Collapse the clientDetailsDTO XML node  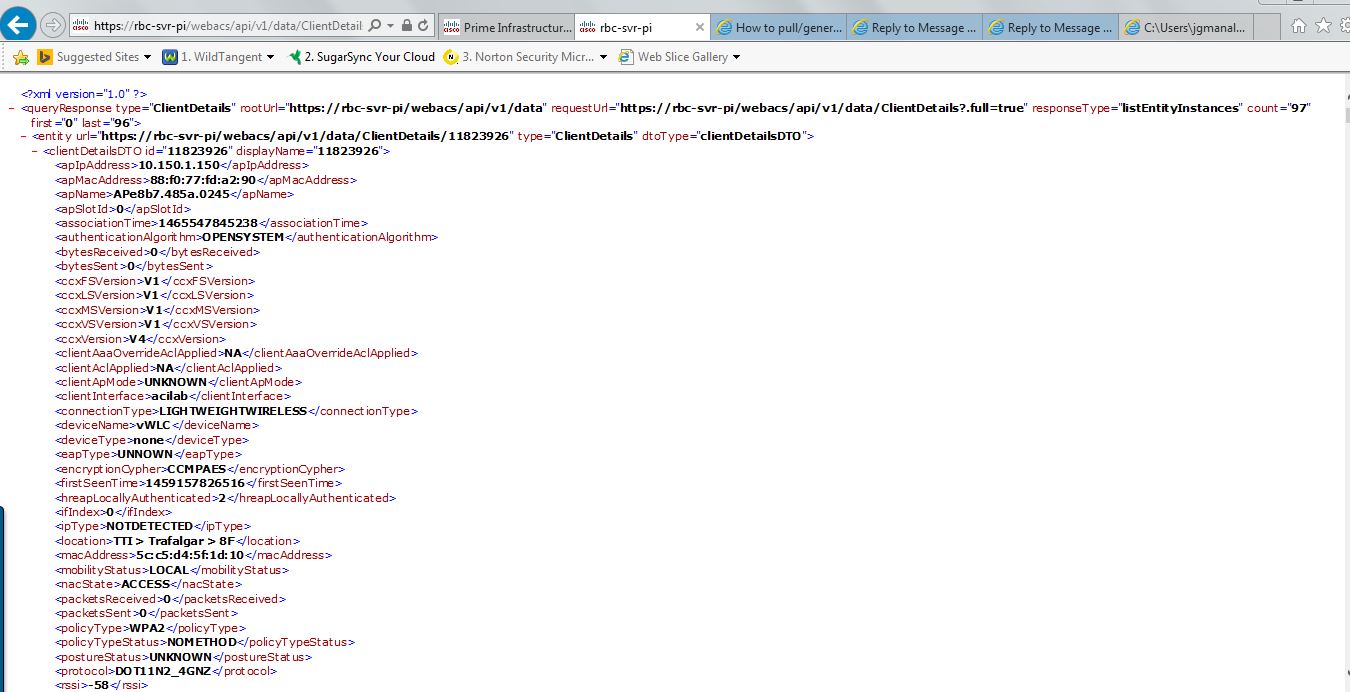coord(35,151)
